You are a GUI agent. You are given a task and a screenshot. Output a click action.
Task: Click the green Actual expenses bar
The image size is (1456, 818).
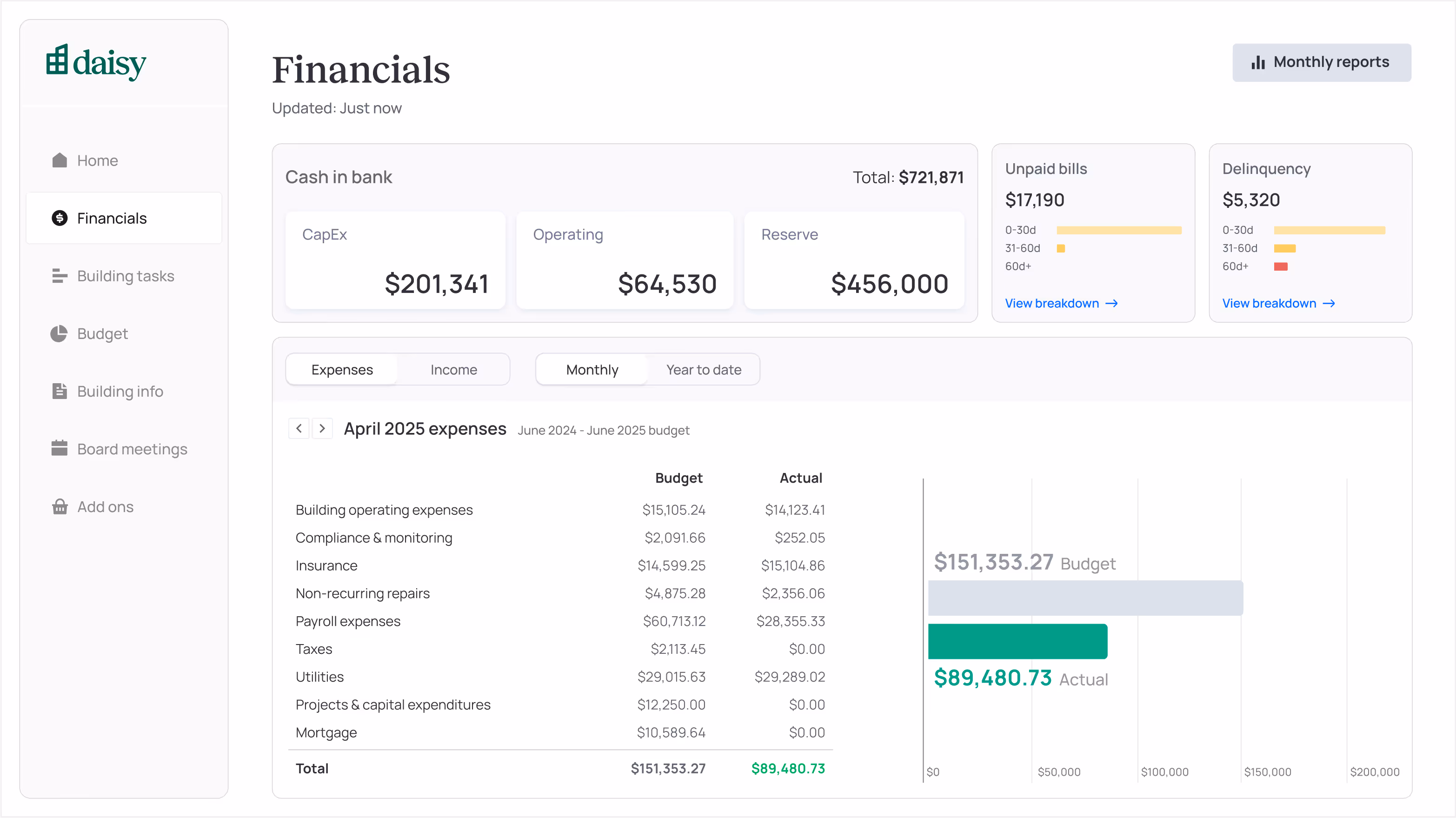pyautogui.click(x=1017, y=641)
